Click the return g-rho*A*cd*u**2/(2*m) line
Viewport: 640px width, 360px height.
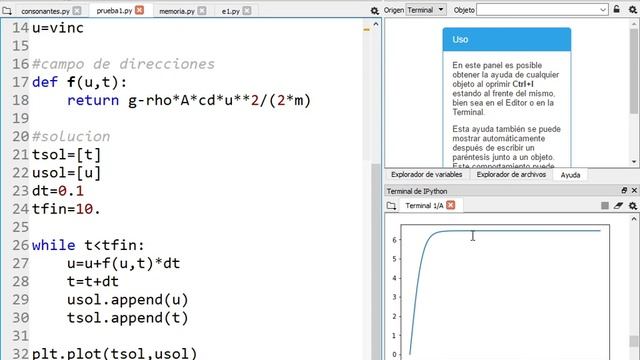click(189, 100)
